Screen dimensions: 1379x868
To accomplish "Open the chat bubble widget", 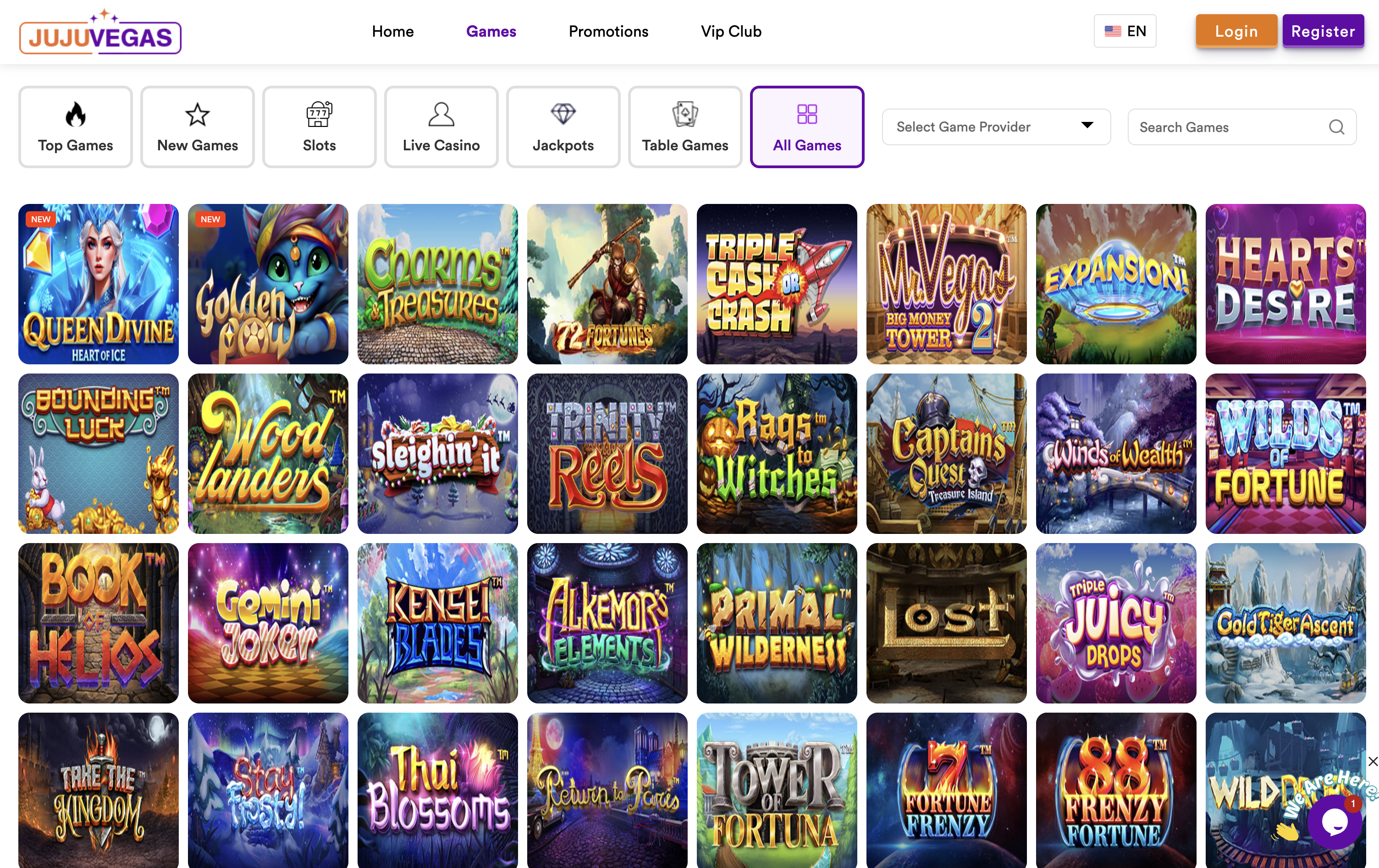I will tap(1335, 822).
